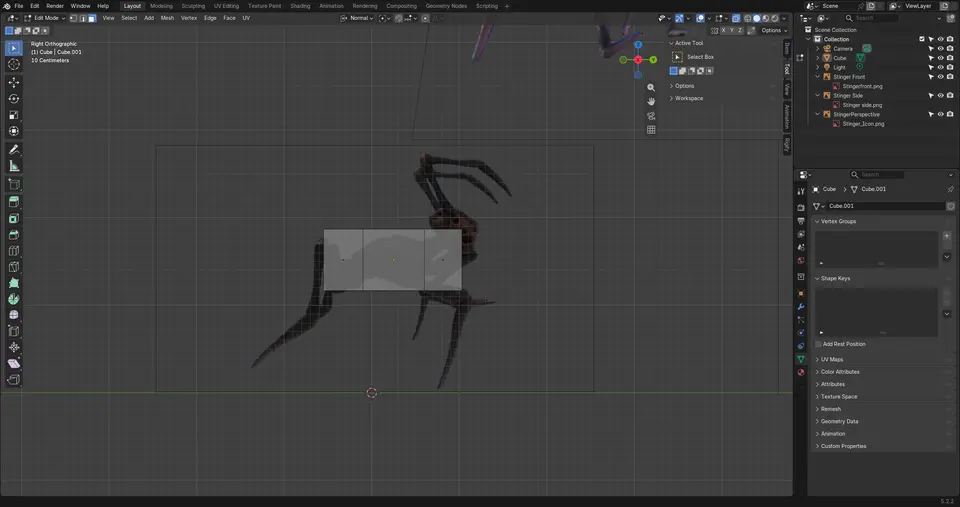Select the Rip Region tool
The height and width of the screenshot is (507, 960).
(x=13, y=380)
